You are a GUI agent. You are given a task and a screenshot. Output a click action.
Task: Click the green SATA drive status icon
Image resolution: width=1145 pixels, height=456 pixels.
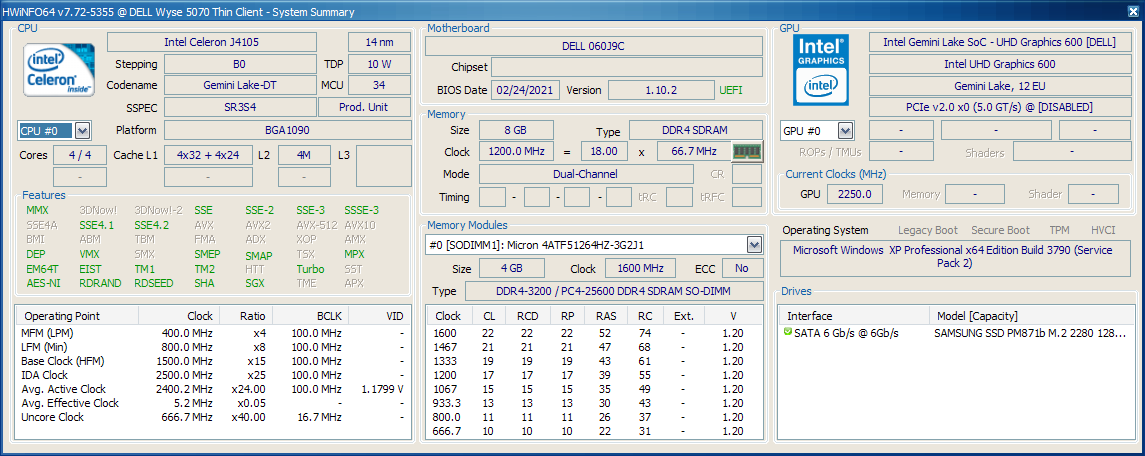[787, 332]
